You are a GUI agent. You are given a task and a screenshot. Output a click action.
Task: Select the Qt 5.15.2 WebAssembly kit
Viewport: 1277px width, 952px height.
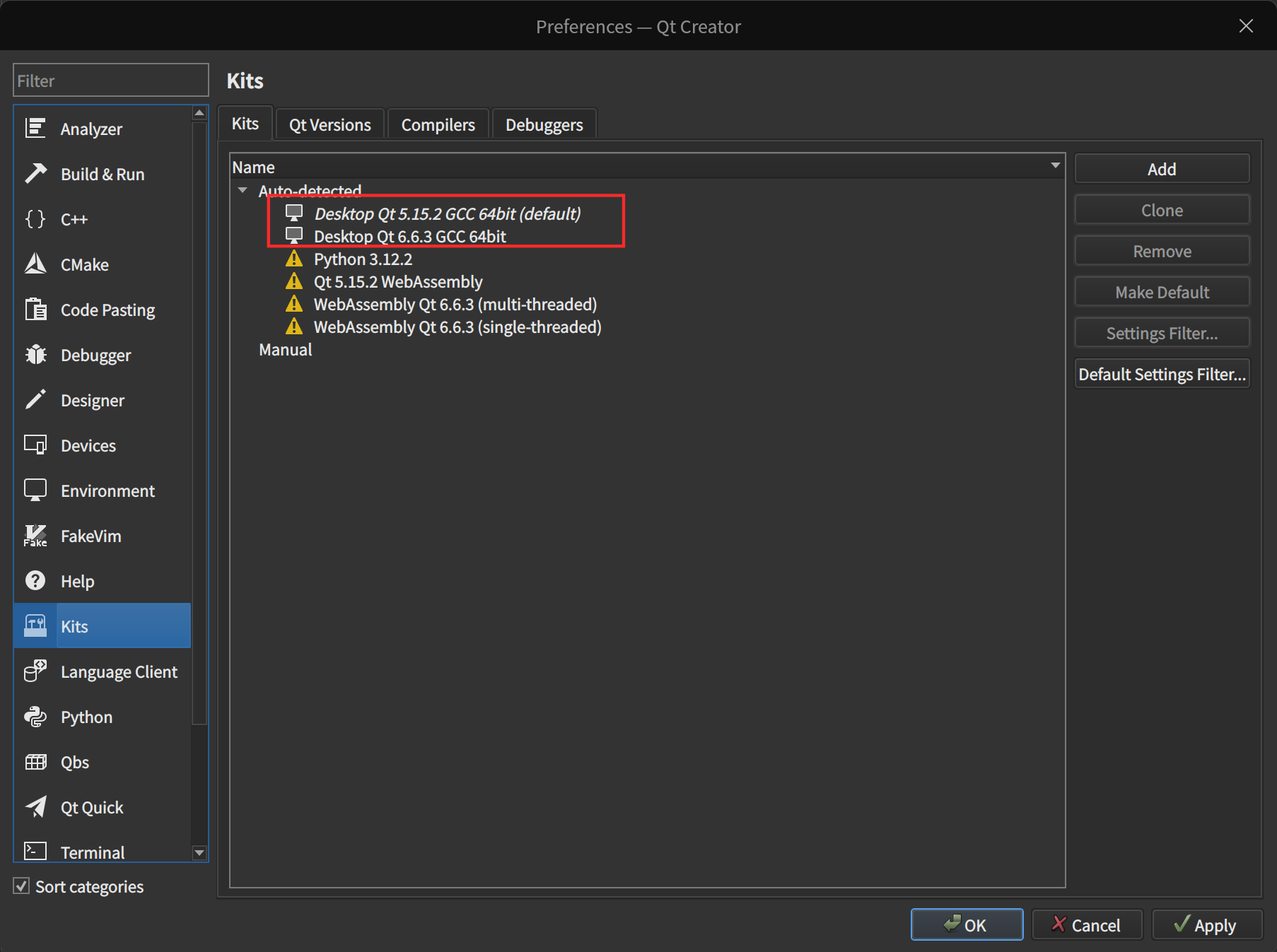397,281
